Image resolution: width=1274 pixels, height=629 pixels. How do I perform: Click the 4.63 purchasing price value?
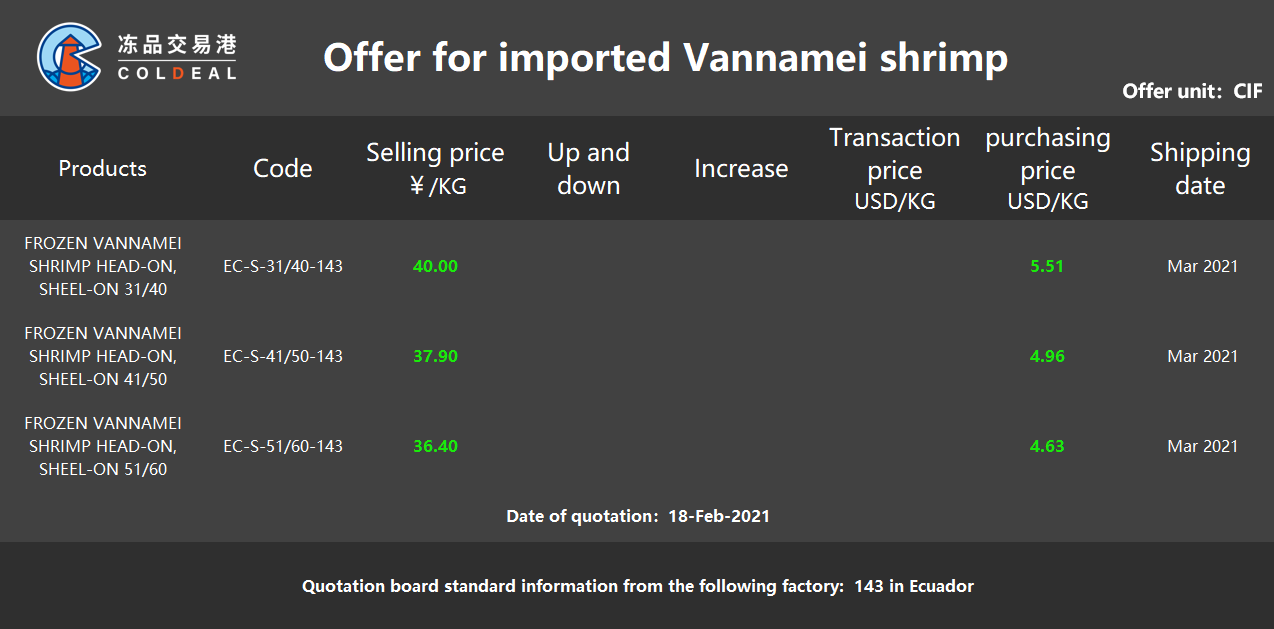click(1047, 446)
